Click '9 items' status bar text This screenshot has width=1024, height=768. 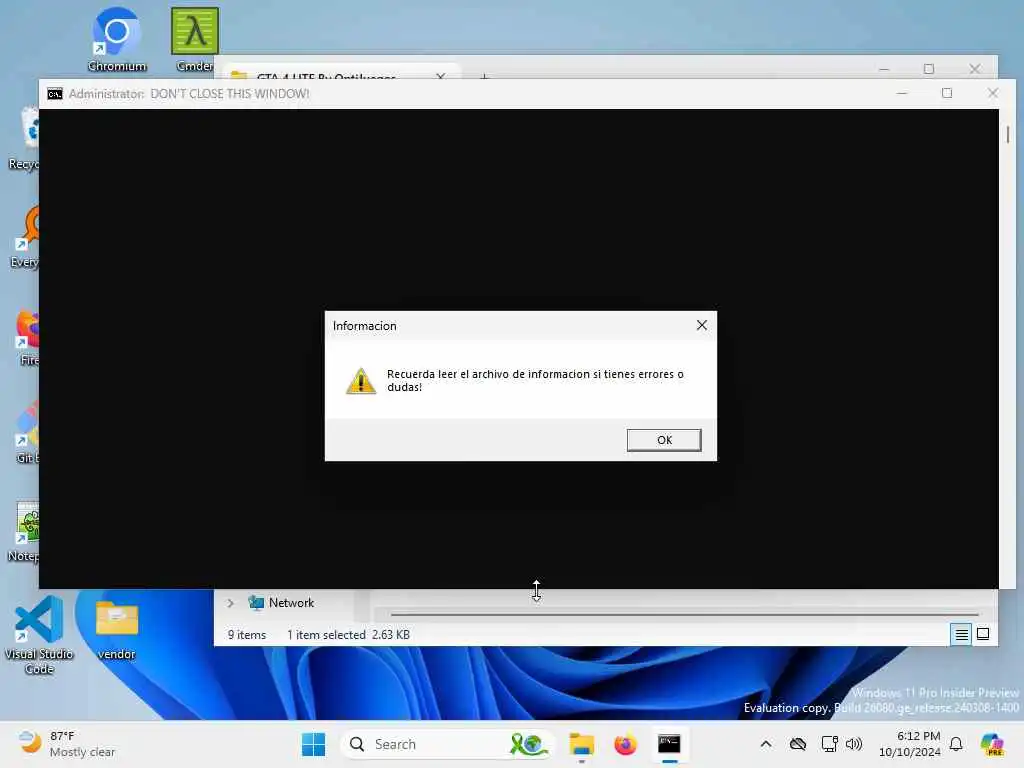[247, 635]
